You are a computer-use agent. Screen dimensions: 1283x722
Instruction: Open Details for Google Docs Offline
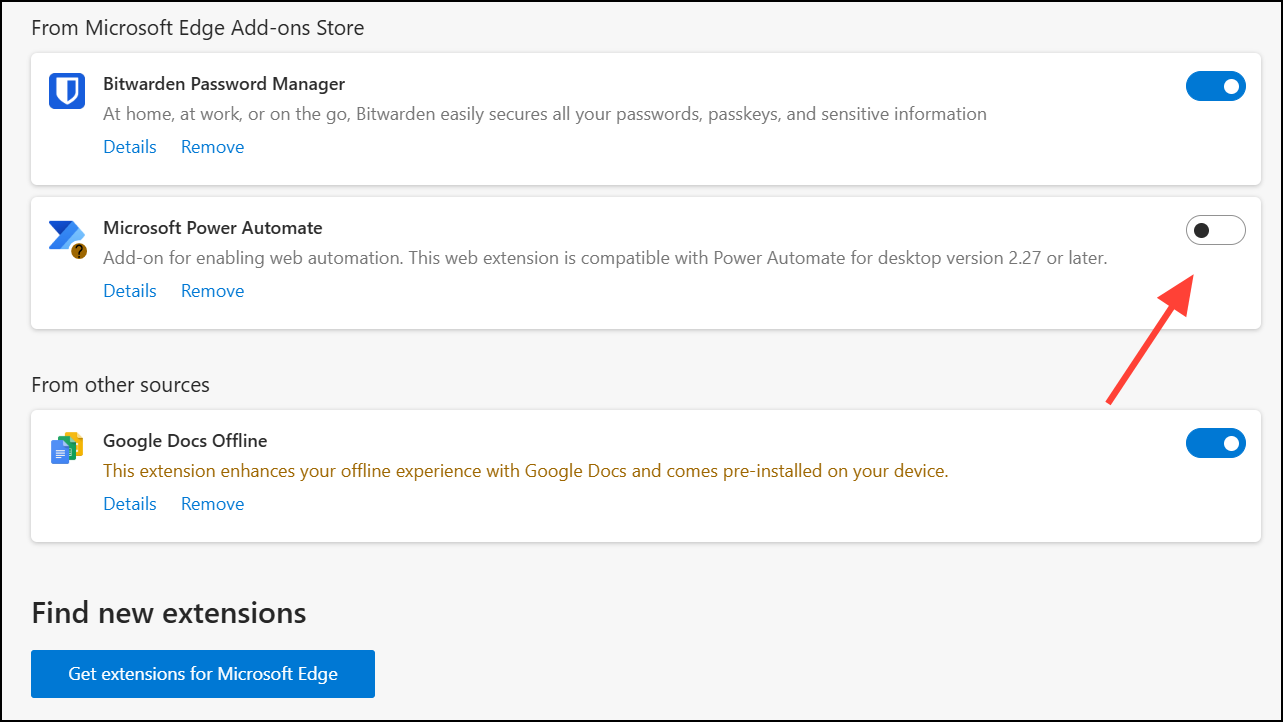130,504
